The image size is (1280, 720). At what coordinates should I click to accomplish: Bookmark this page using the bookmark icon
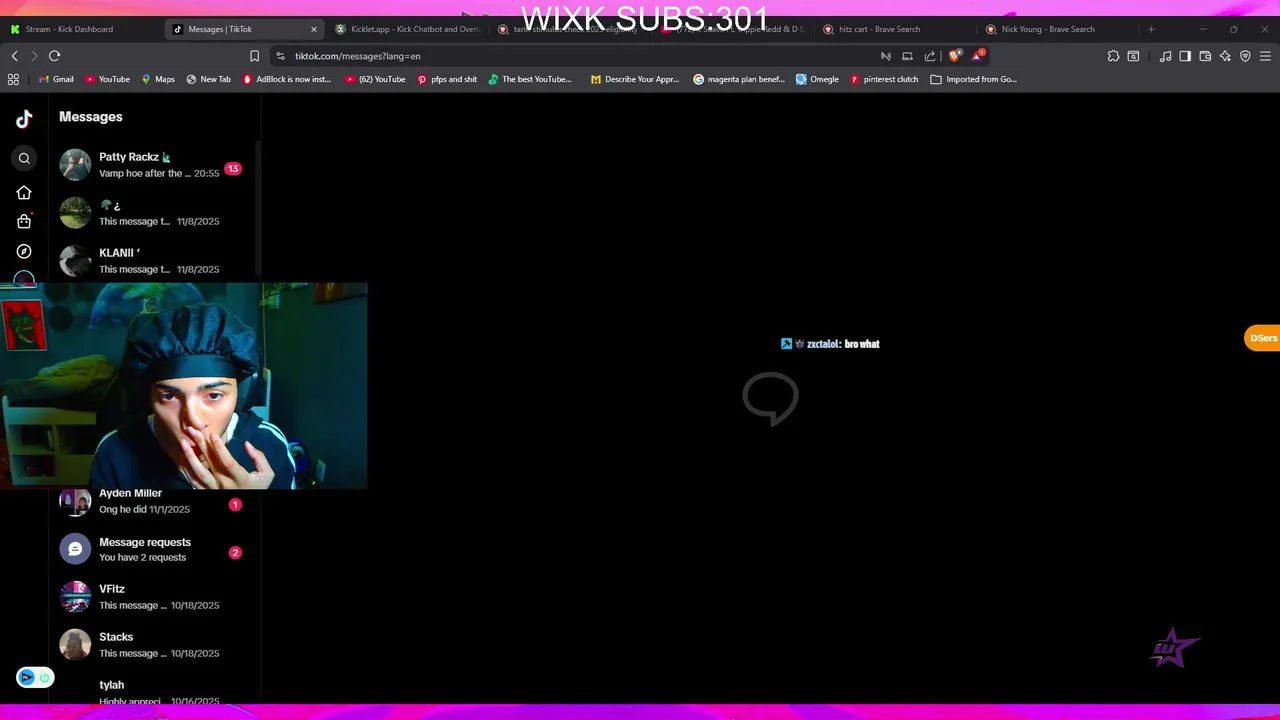tap(254, 56)
